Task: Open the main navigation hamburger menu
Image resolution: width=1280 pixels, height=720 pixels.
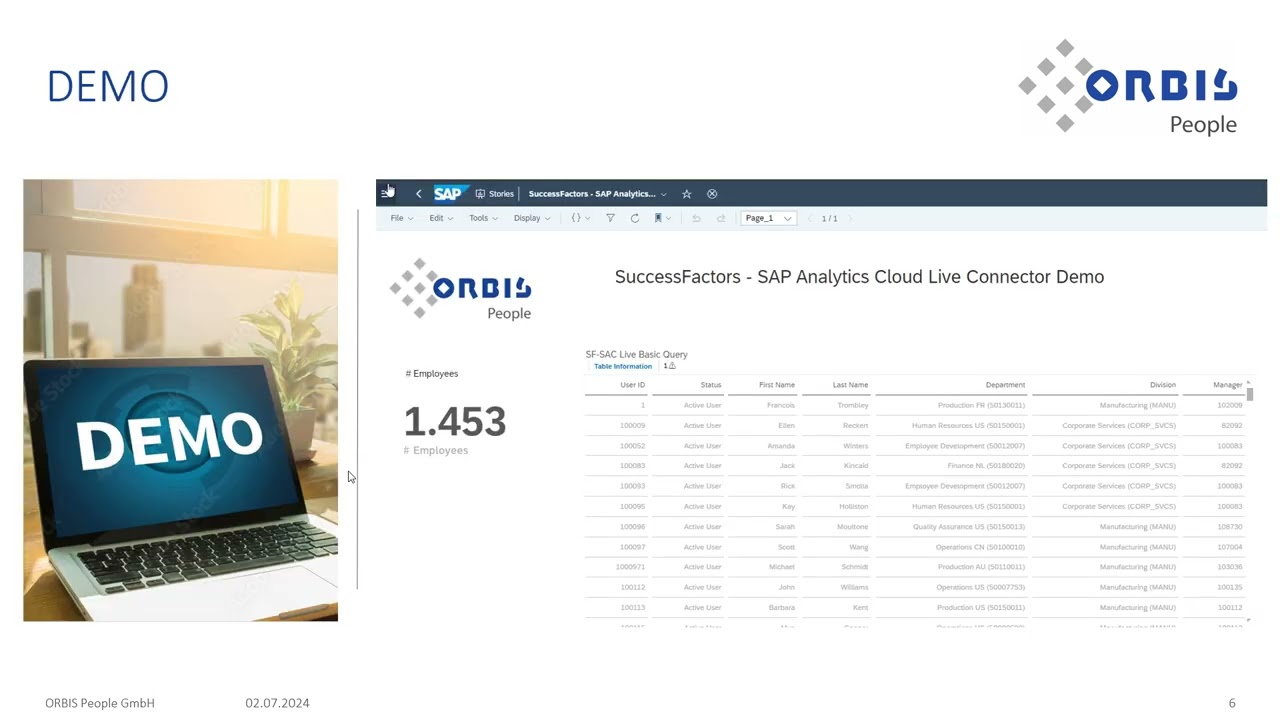Action: (x=387, y=193)
